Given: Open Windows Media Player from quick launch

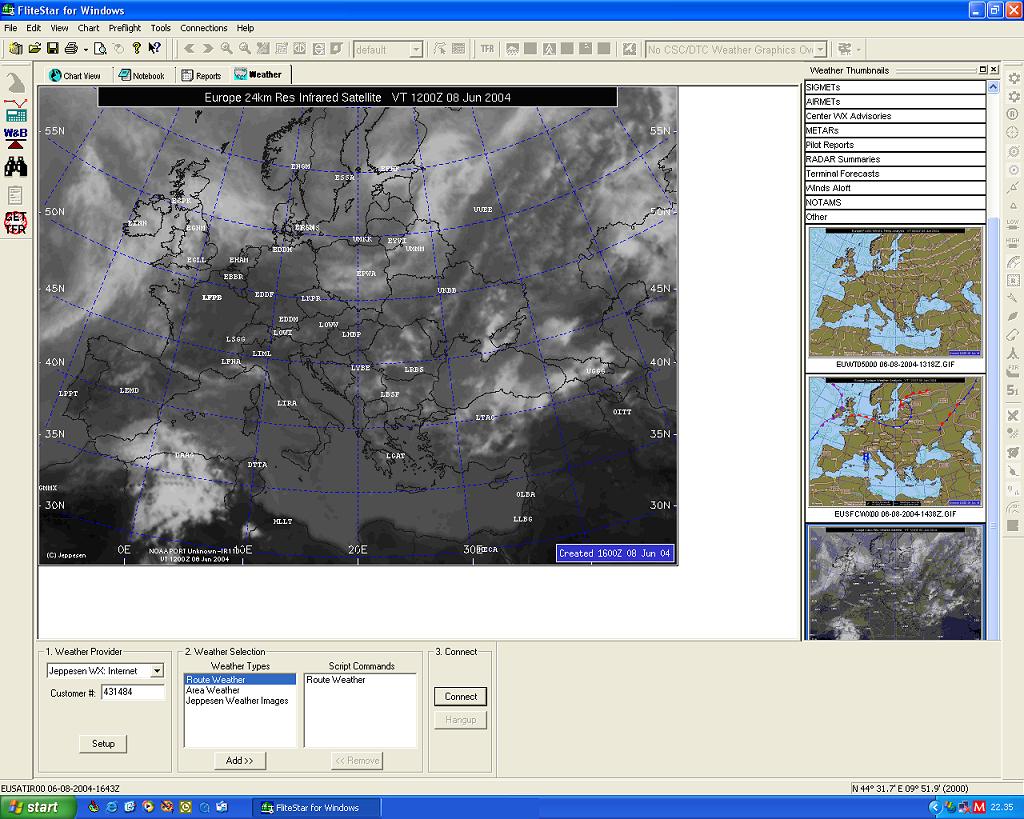Looking at the screenshot, I should [148, 807].
